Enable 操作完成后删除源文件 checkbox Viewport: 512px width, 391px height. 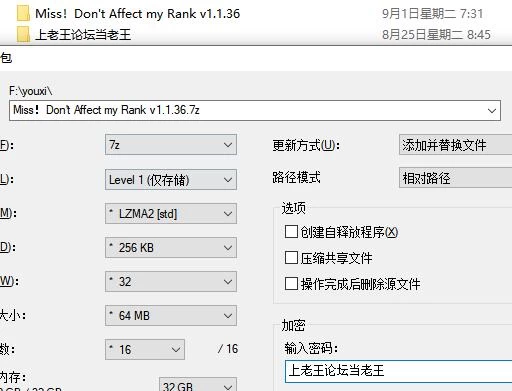(291, 284)
